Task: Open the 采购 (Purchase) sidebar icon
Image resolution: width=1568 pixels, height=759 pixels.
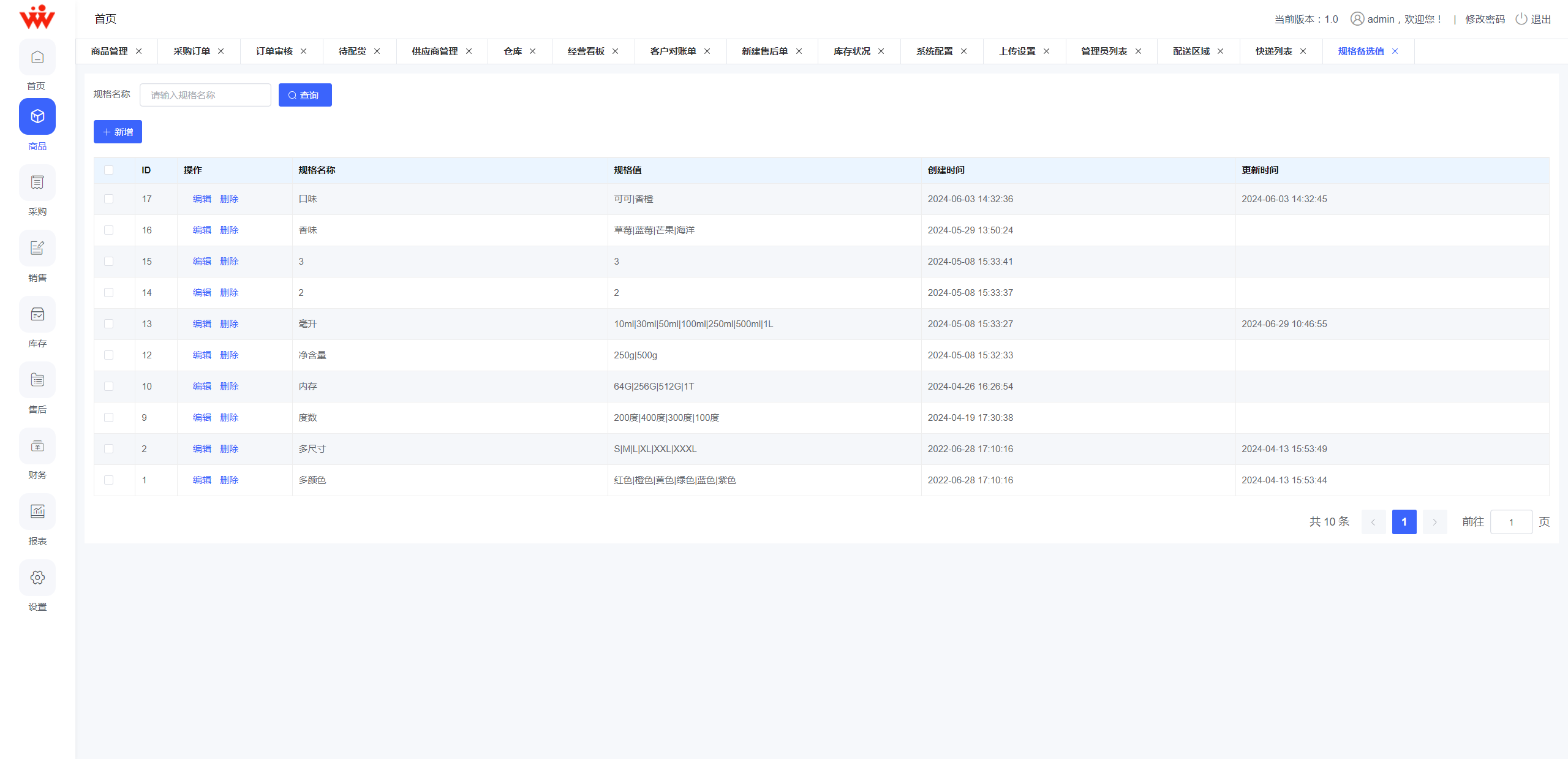Action: [37, 182]
